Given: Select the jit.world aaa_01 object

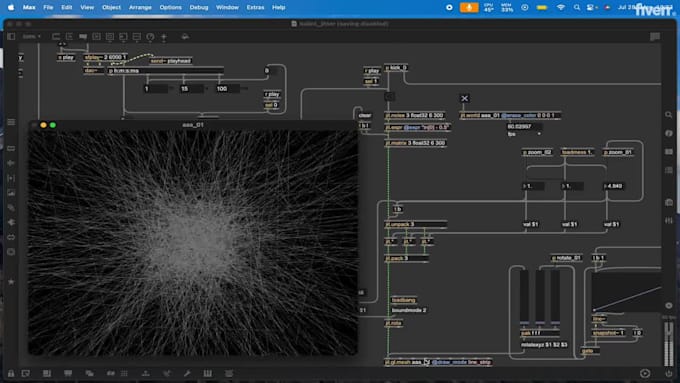Looking at the screenshot, I should (x=510, y=115).
